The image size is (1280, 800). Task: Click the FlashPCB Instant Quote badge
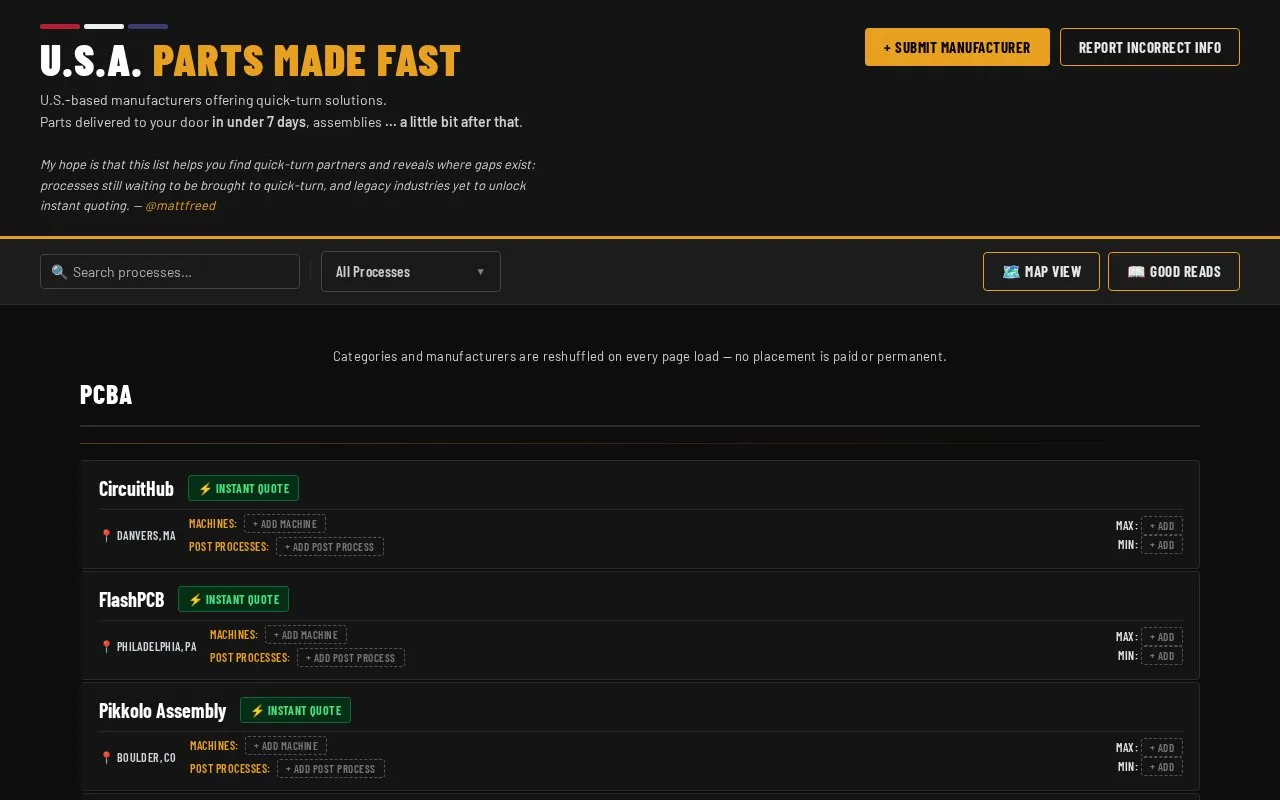[x=233, y=599]
